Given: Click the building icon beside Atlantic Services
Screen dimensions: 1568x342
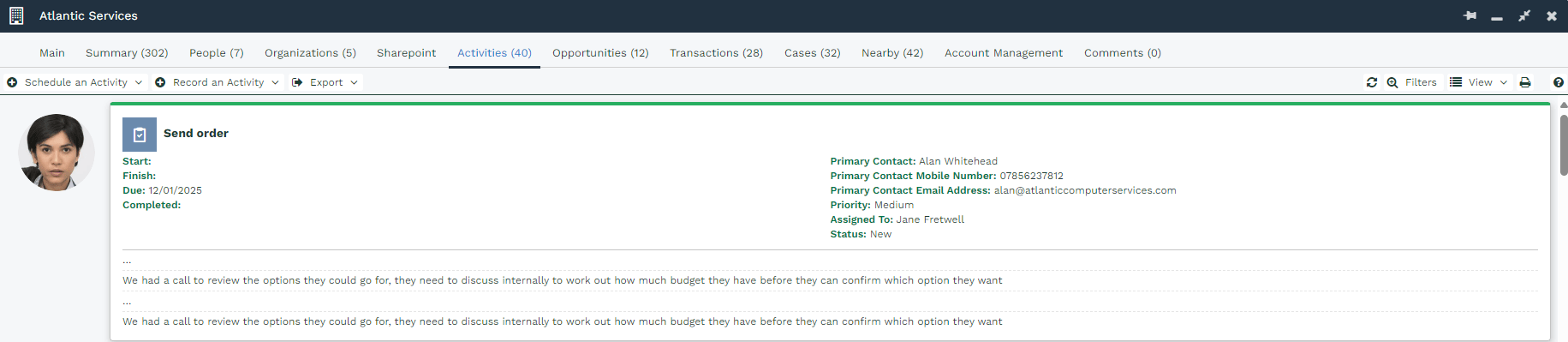Looking at the screenshot, I should [x=16, y=15].
